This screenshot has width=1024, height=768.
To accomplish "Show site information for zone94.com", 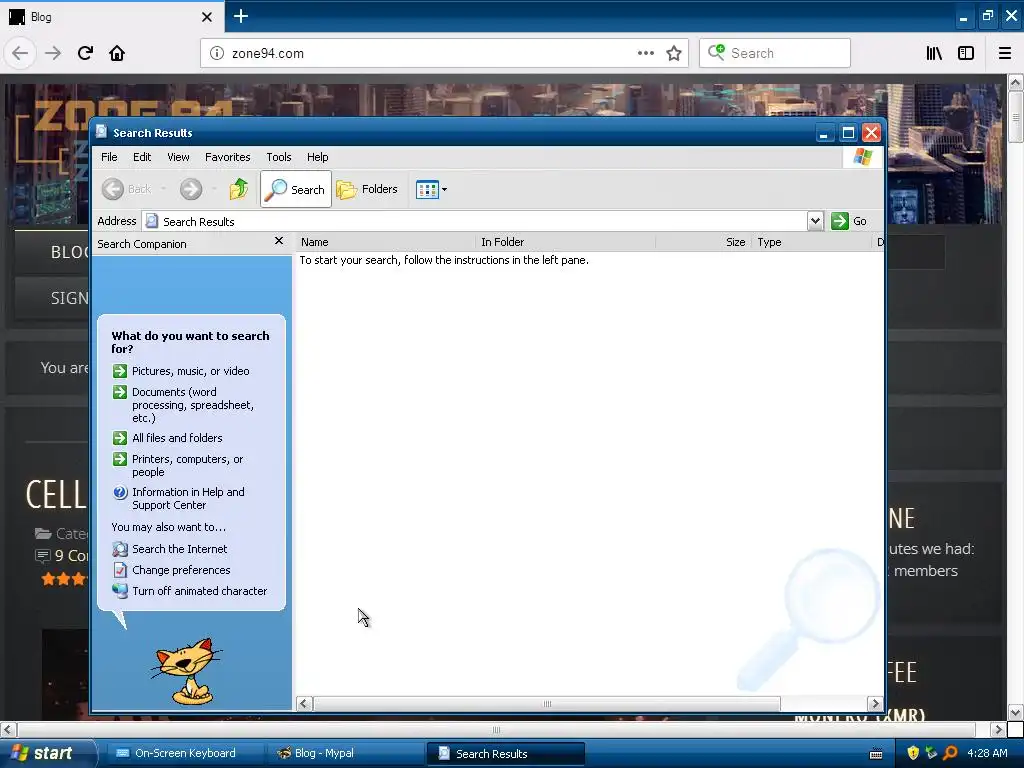I will (x=217, y=53).
